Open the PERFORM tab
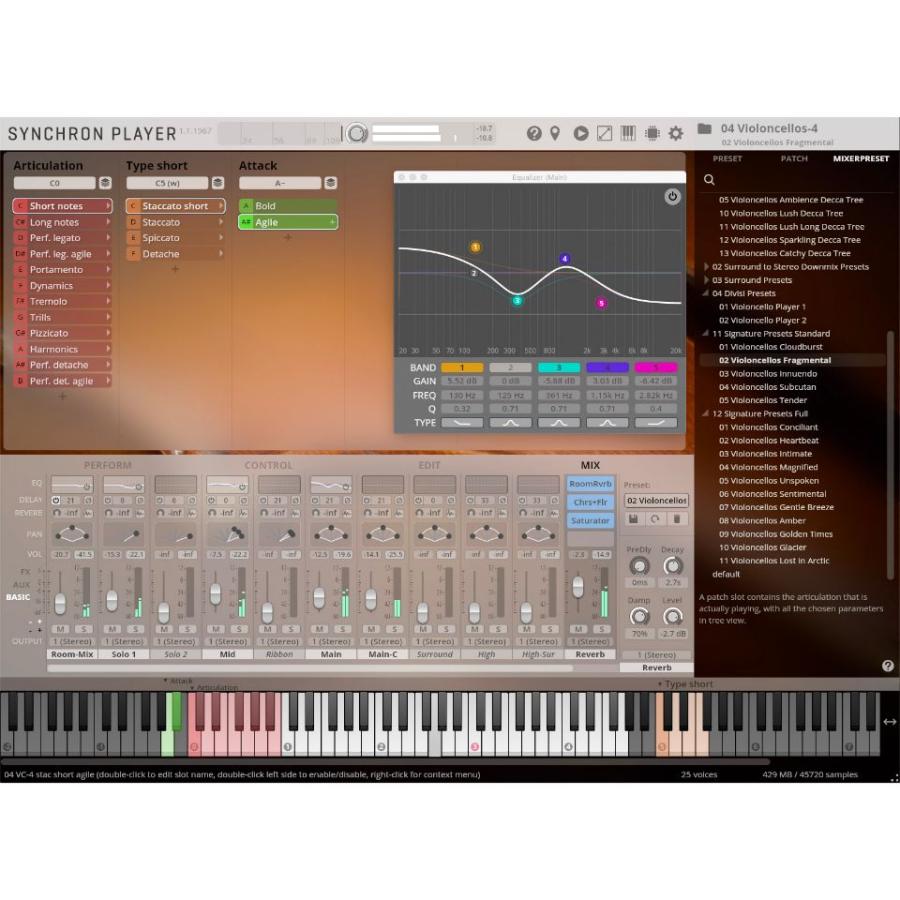This screenshot has height=900, width=900. tap(107, 465)
